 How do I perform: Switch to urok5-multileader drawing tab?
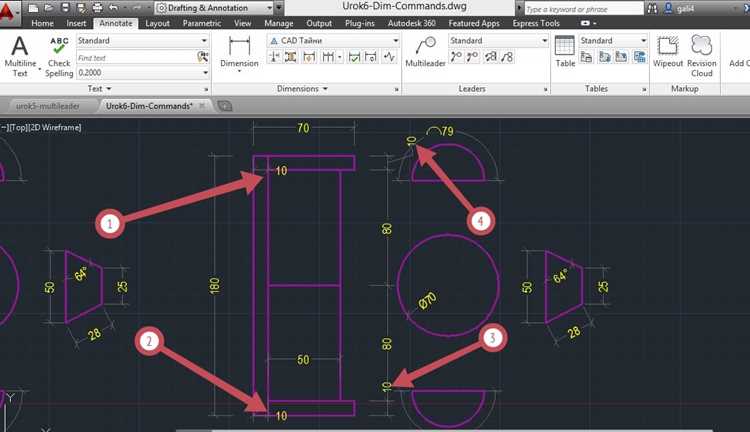pos(48,106)
